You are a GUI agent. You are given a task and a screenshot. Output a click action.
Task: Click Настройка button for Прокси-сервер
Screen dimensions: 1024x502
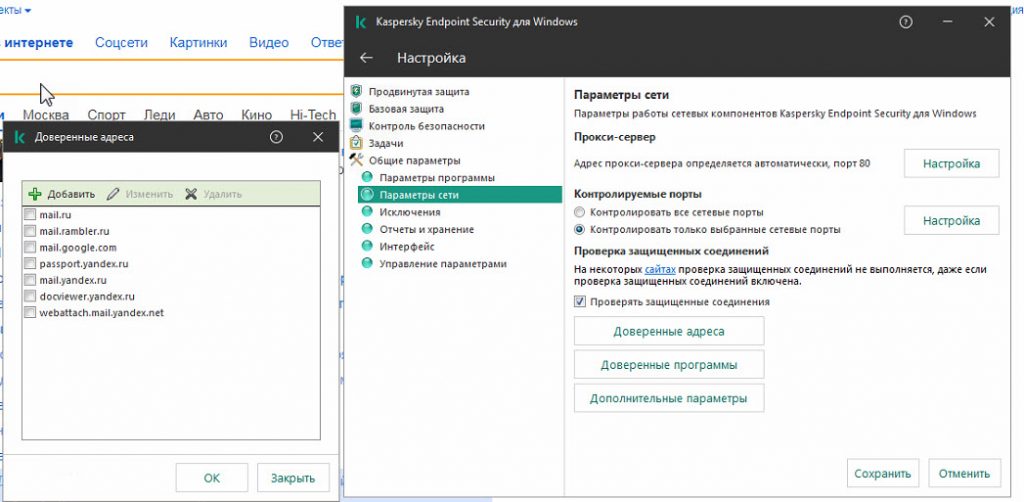(x=951, y=163)
